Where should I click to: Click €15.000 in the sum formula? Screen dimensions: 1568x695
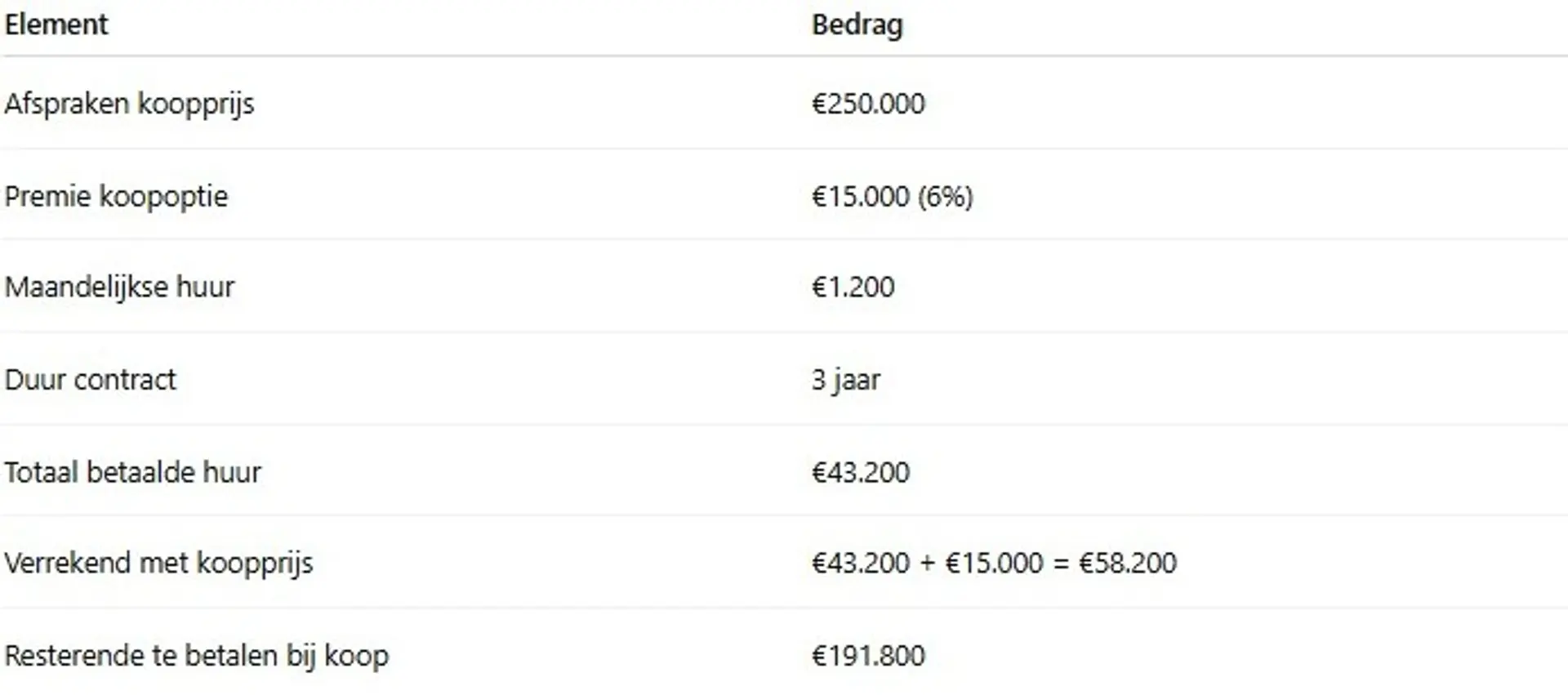994,563
